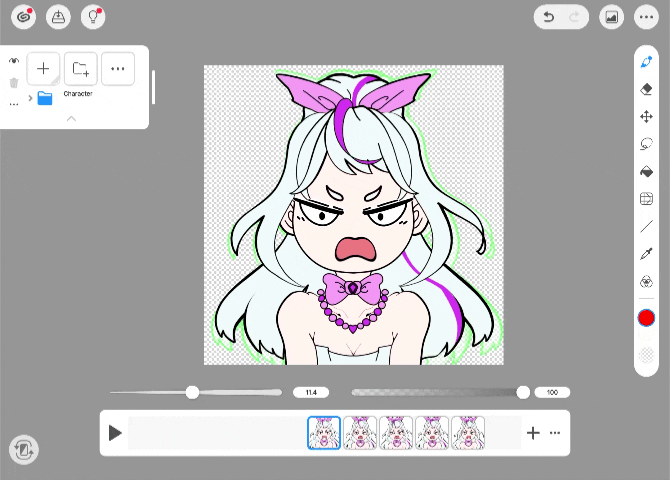Open the symmetry guide tool icon

(x=646, y=282)
